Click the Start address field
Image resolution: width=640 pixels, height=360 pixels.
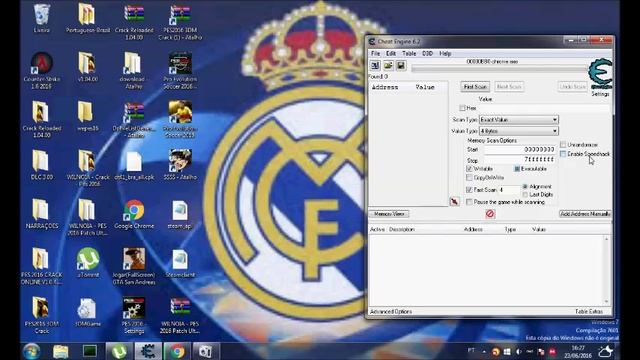coord(519,150)
